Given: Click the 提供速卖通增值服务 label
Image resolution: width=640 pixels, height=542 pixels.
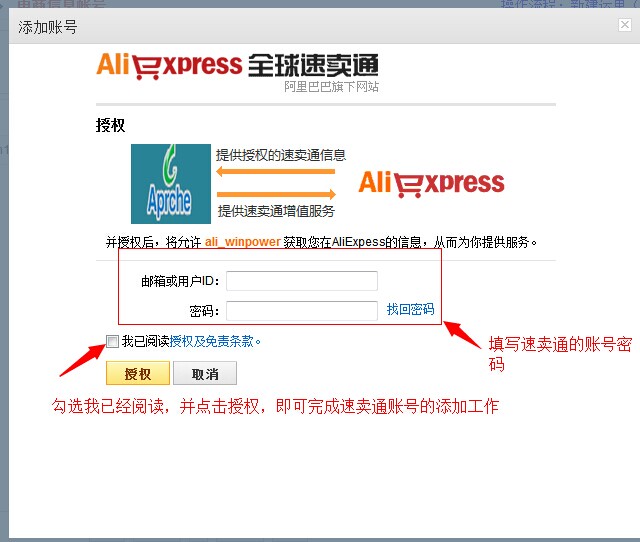Looking at the screenshot, I should click(276, 211).
